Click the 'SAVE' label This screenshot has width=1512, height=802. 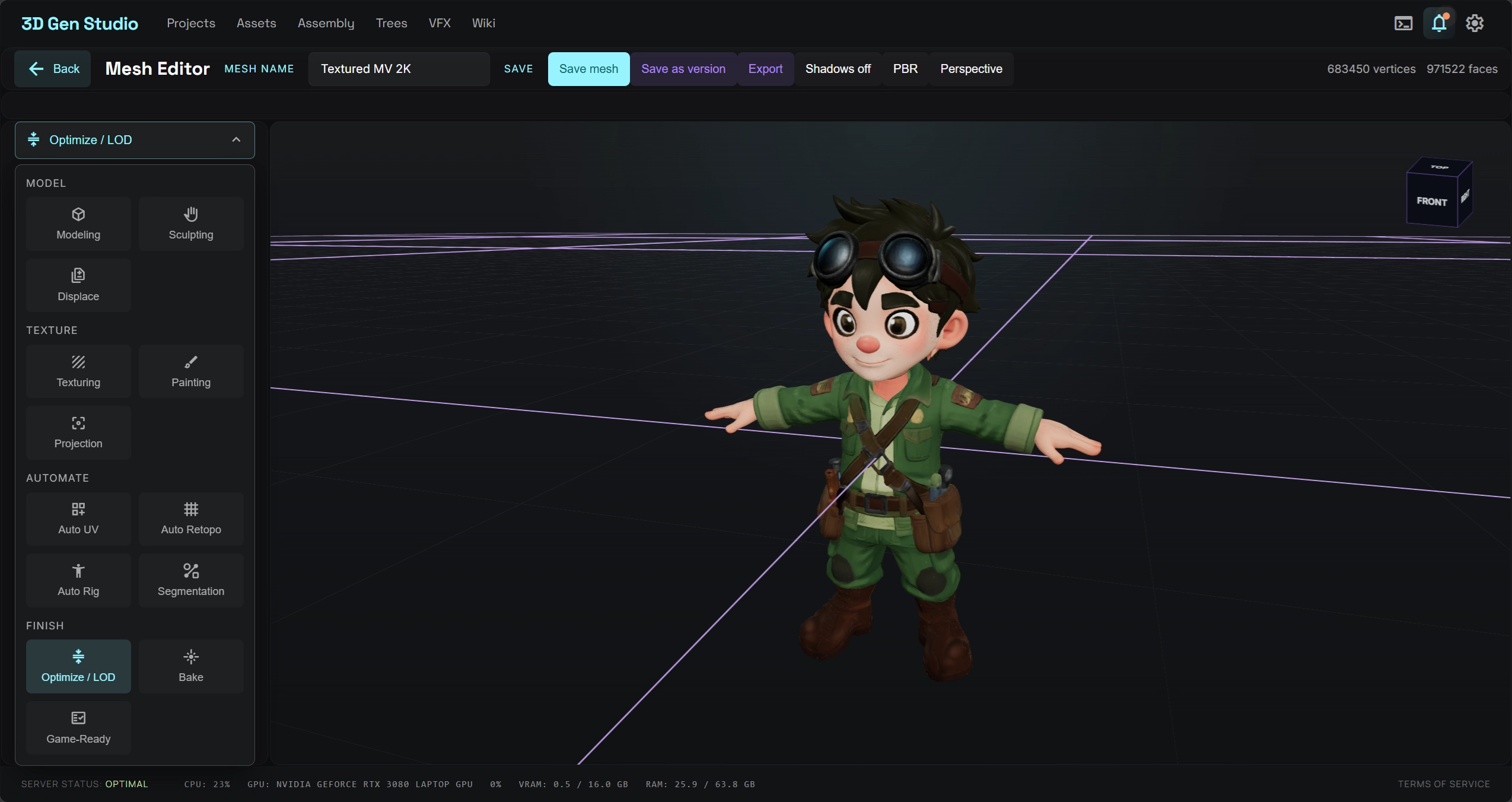click(518, 69)
